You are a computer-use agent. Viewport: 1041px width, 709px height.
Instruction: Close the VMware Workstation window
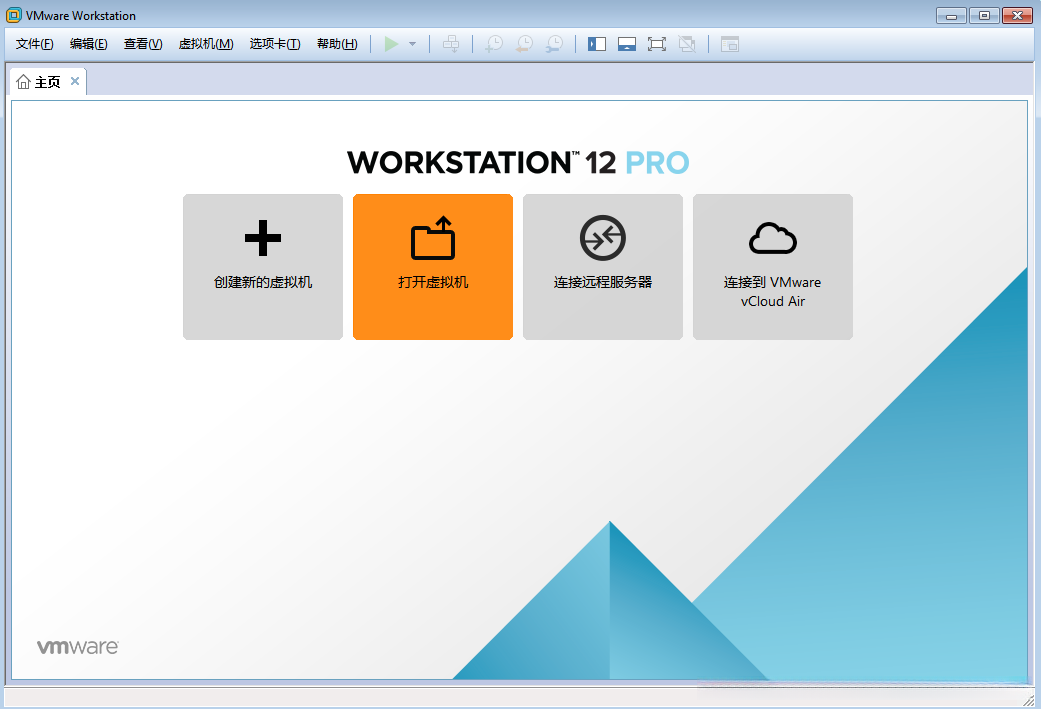pyautogui.click(x=1017, y=15)
